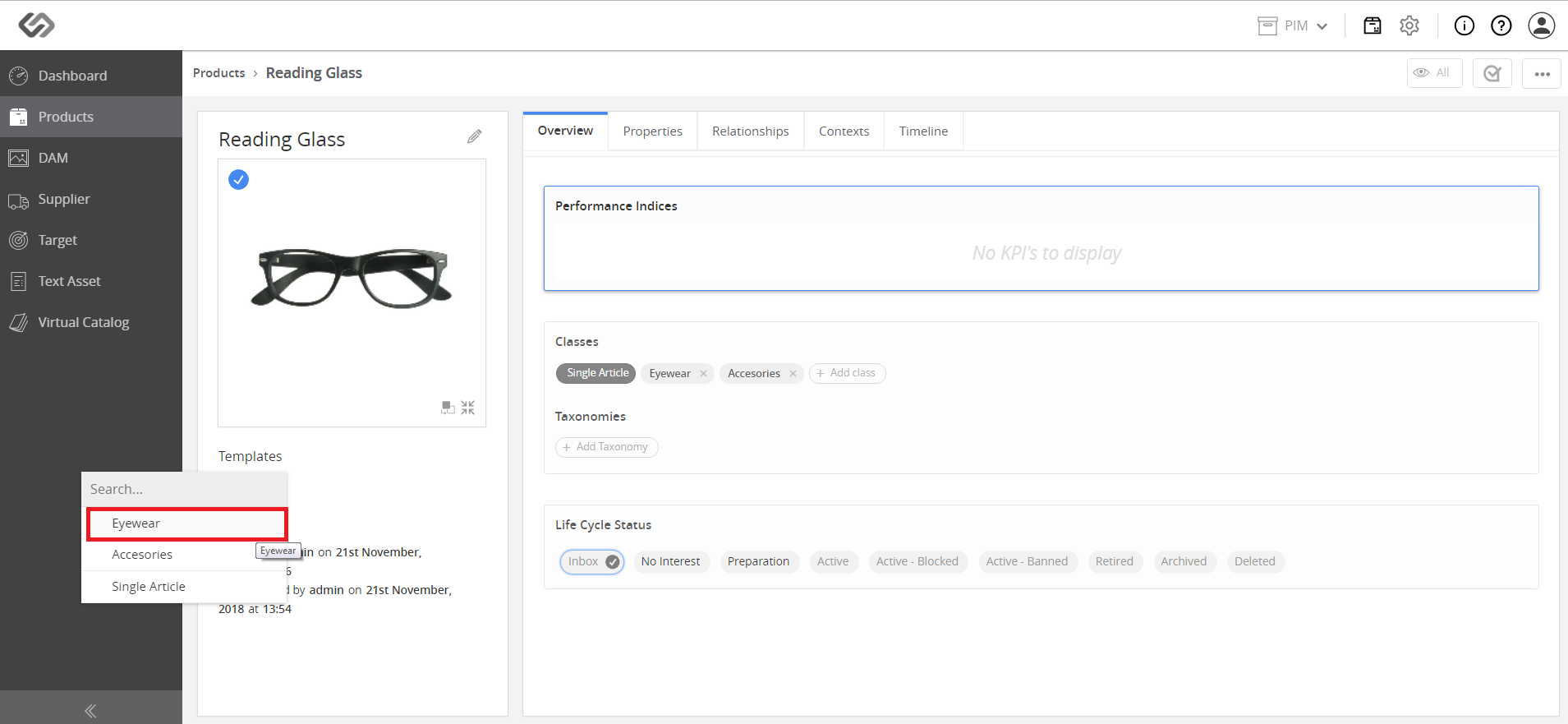Screen dimensions: 1568x724
Task: Toggle the All visibility eye button
Action: click(1434, 73)
